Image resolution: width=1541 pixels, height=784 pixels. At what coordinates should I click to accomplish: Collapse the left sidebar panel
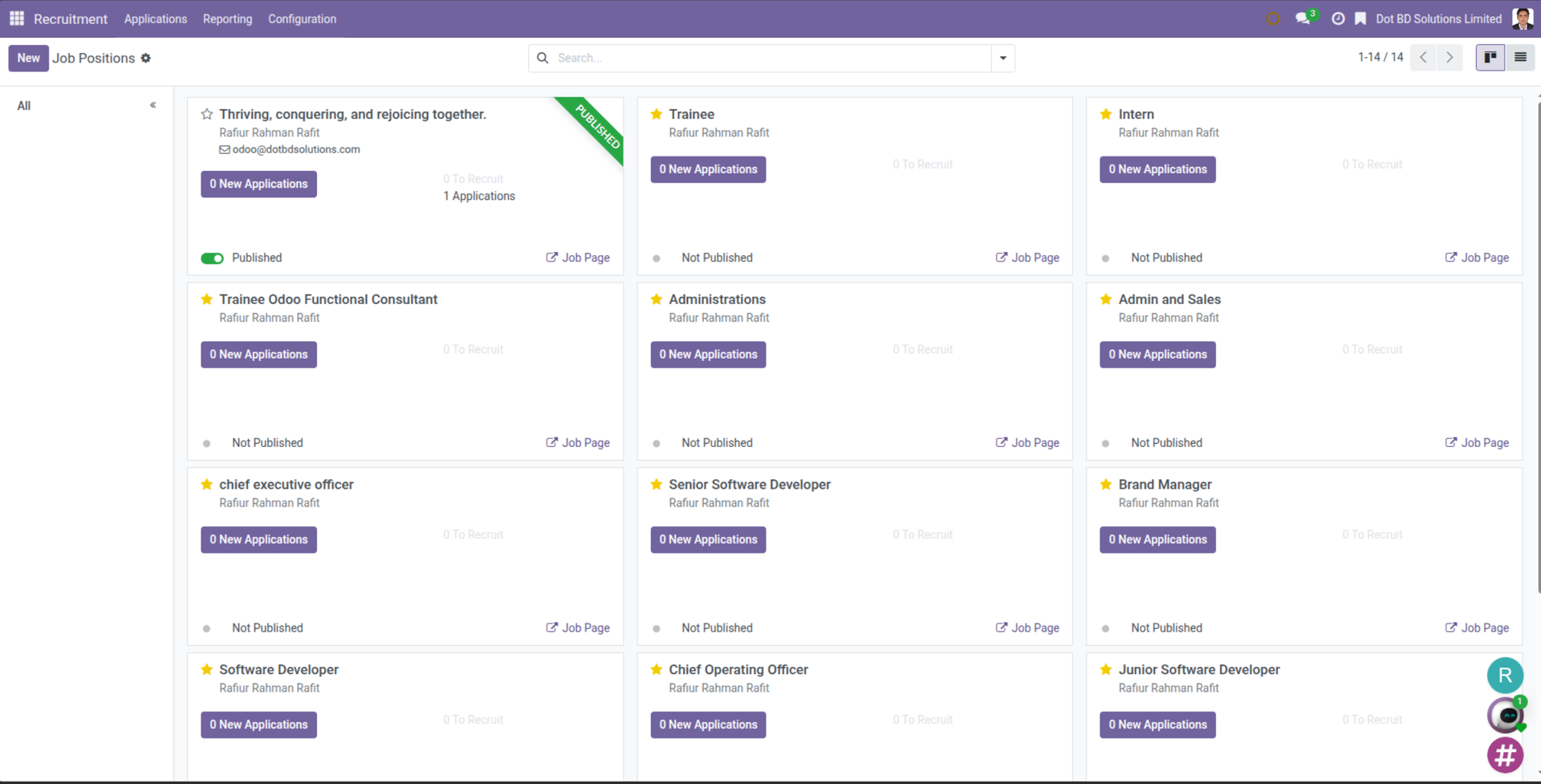(152, 105)
